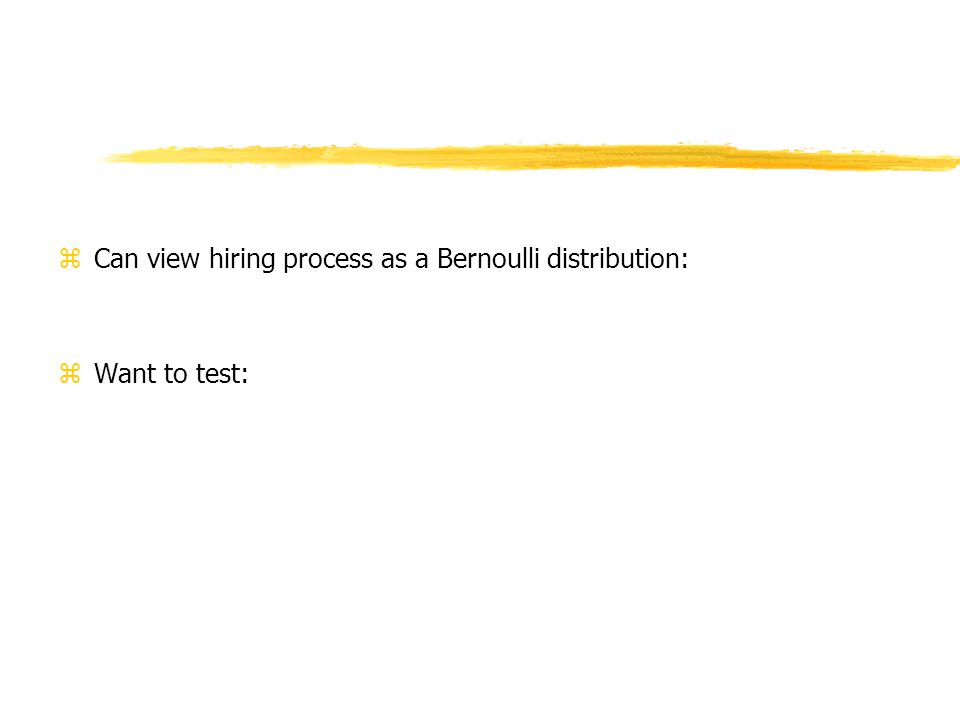960x720 pixels.
Task: Click the word 'Want' in the second bullet
Action: coord(124,373)
